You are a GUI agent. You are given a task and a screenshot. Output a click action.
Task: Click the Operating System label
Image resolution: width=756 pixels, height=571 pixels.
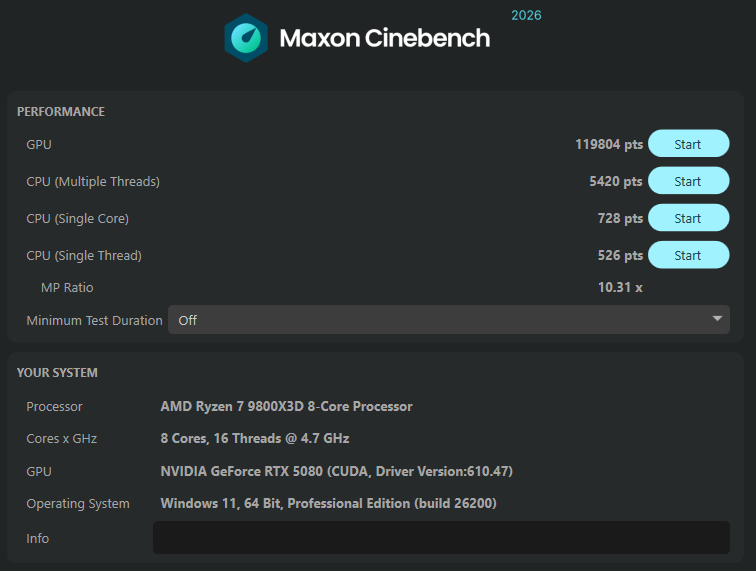click(78, 504)
